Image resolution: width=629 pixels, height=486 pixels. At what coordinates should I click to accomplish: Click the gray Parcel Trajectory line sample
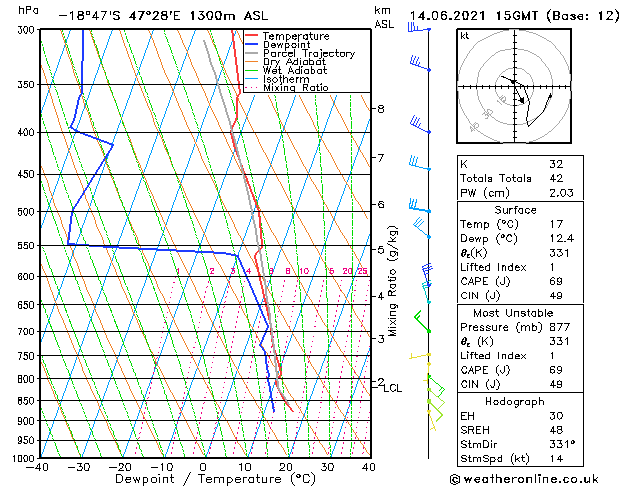click(x=252, y=53)
